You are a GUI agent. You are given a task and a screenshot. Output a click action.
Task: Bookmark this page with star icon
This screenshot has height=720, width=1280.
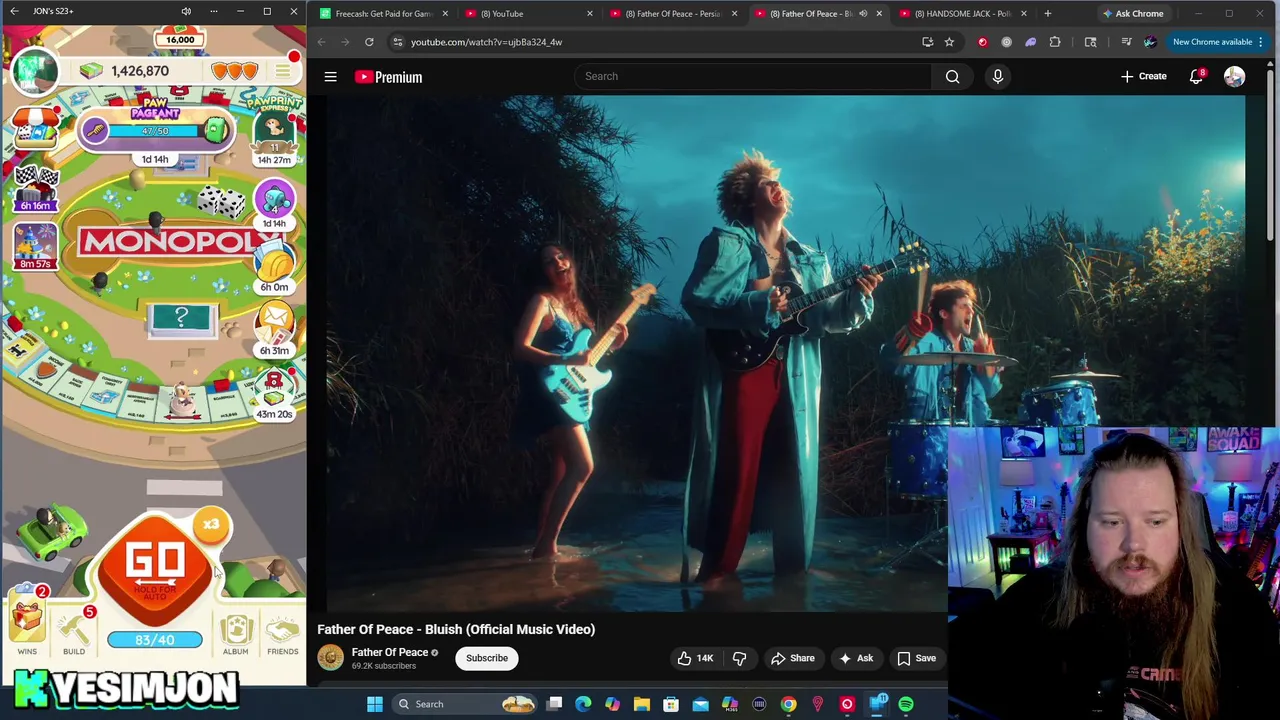[949, 42]
